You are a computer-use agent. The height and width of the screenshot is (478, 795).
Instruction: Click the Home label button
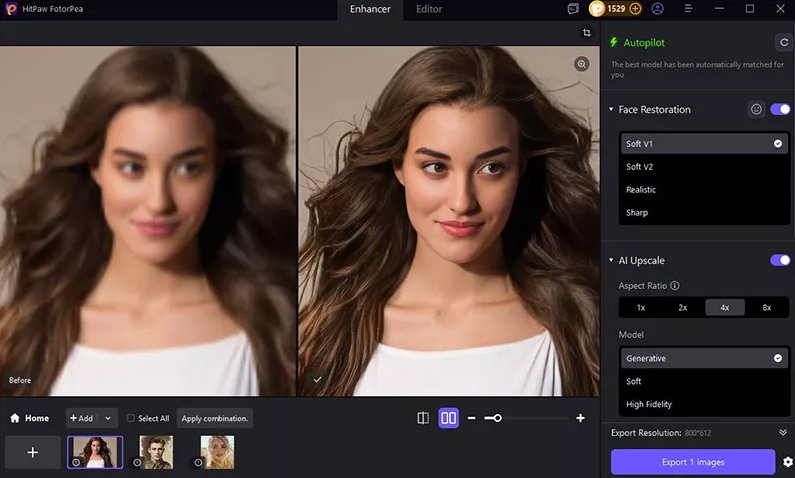coord(37,418)
